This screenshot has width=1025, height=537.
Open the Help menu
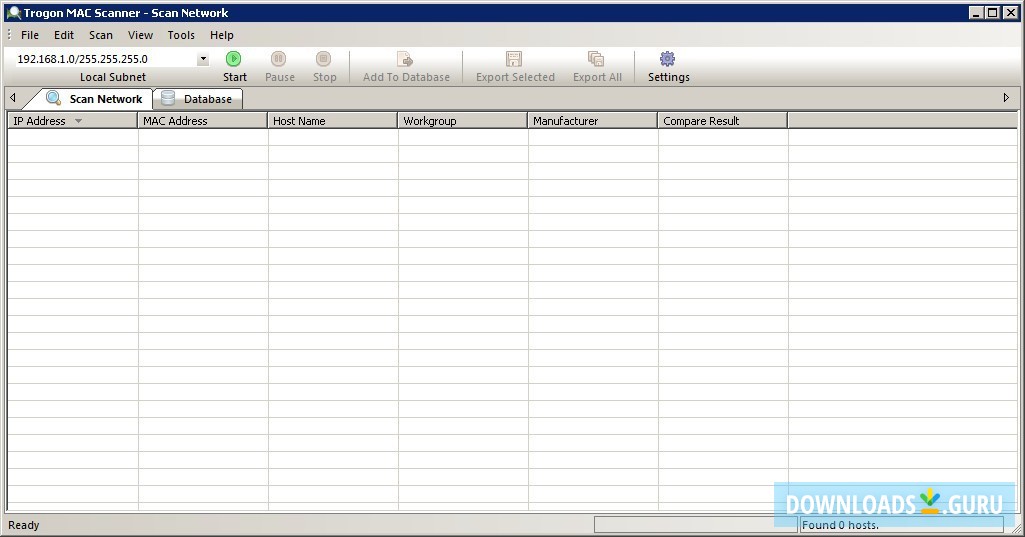click(x=222, y=35)
